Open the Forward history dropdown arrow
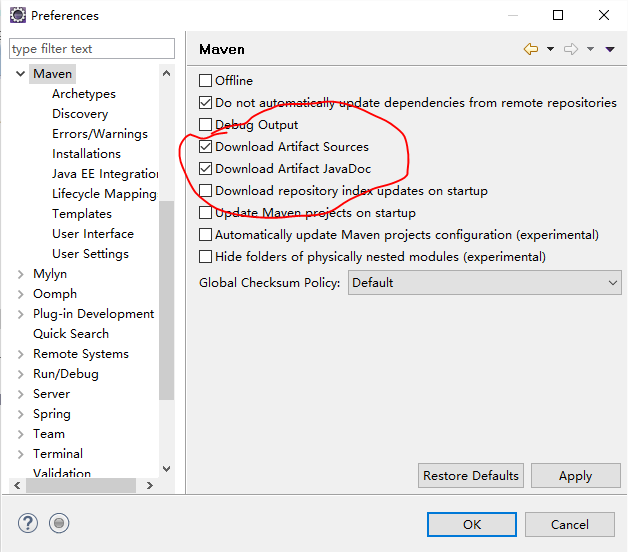Screen dimensions: 628x552 pyautogui.click(x=590, y=49)
